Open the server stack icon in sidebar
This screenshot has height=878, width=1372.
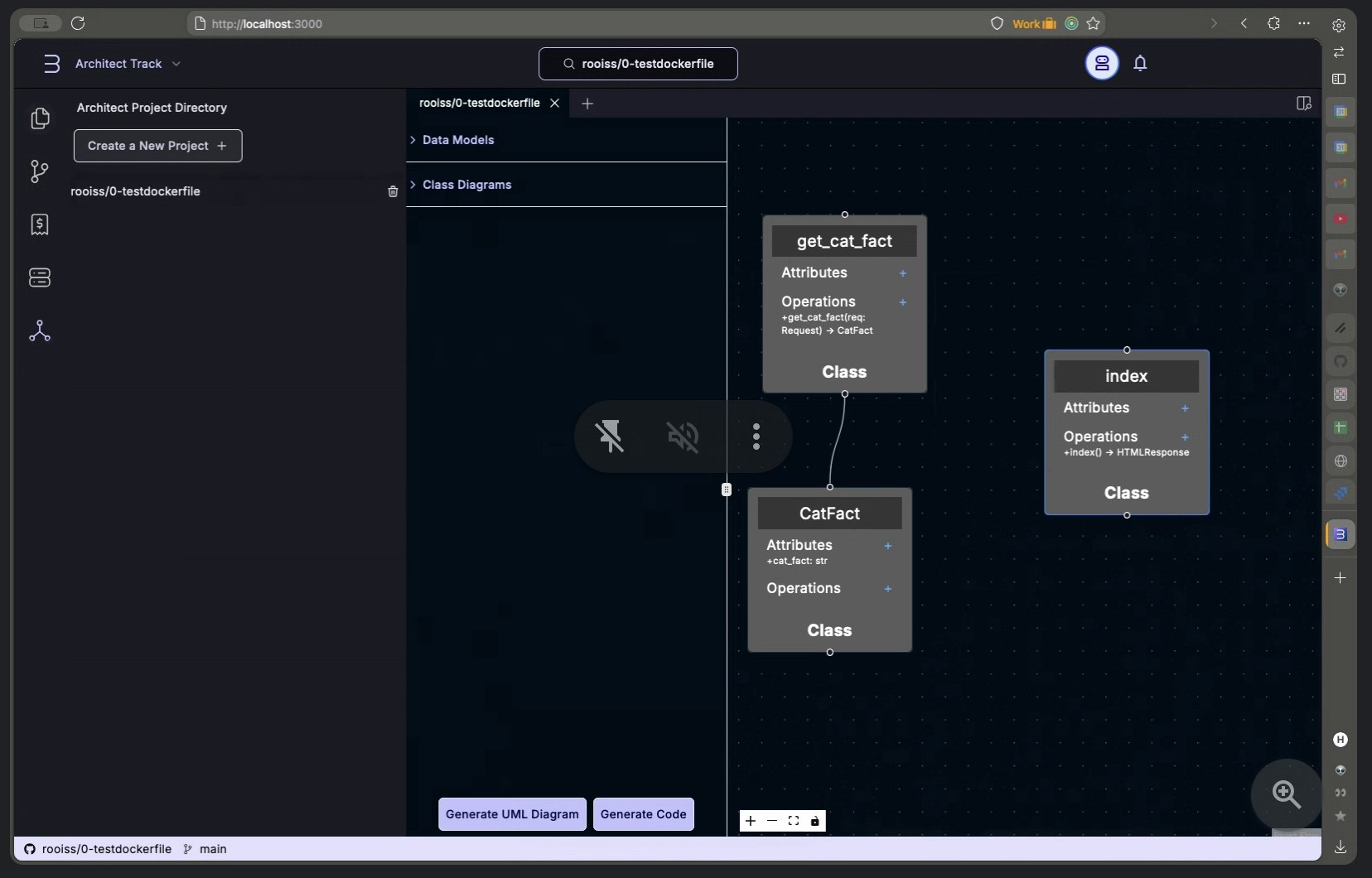coord(40,277)
